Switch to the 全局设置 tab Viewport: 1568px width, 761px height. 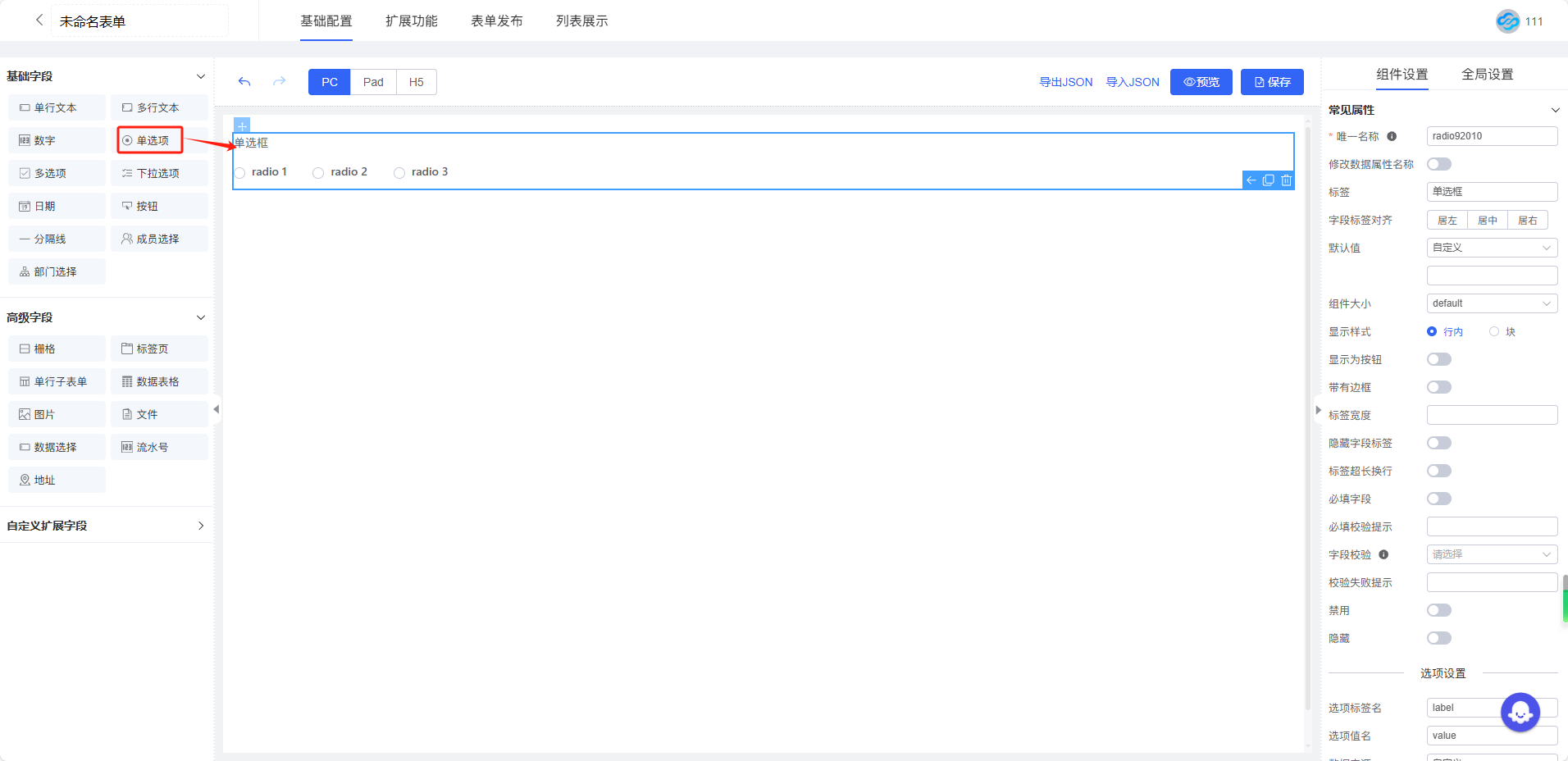1487,75
